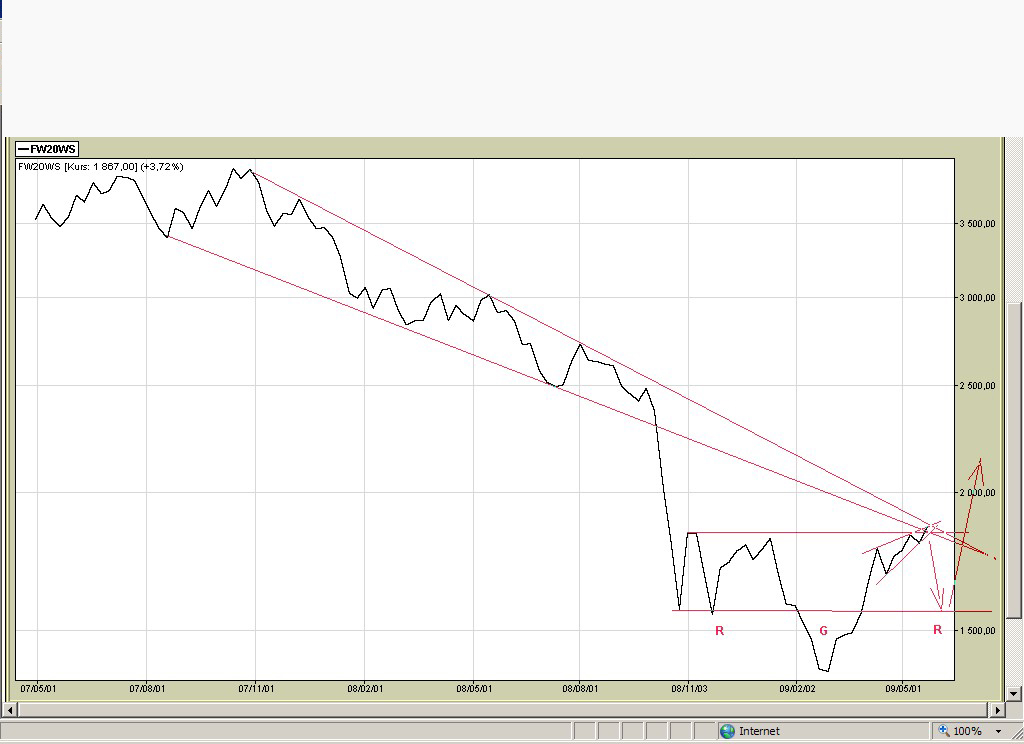Click the left red R annotation letter

(x=720, y=630)
